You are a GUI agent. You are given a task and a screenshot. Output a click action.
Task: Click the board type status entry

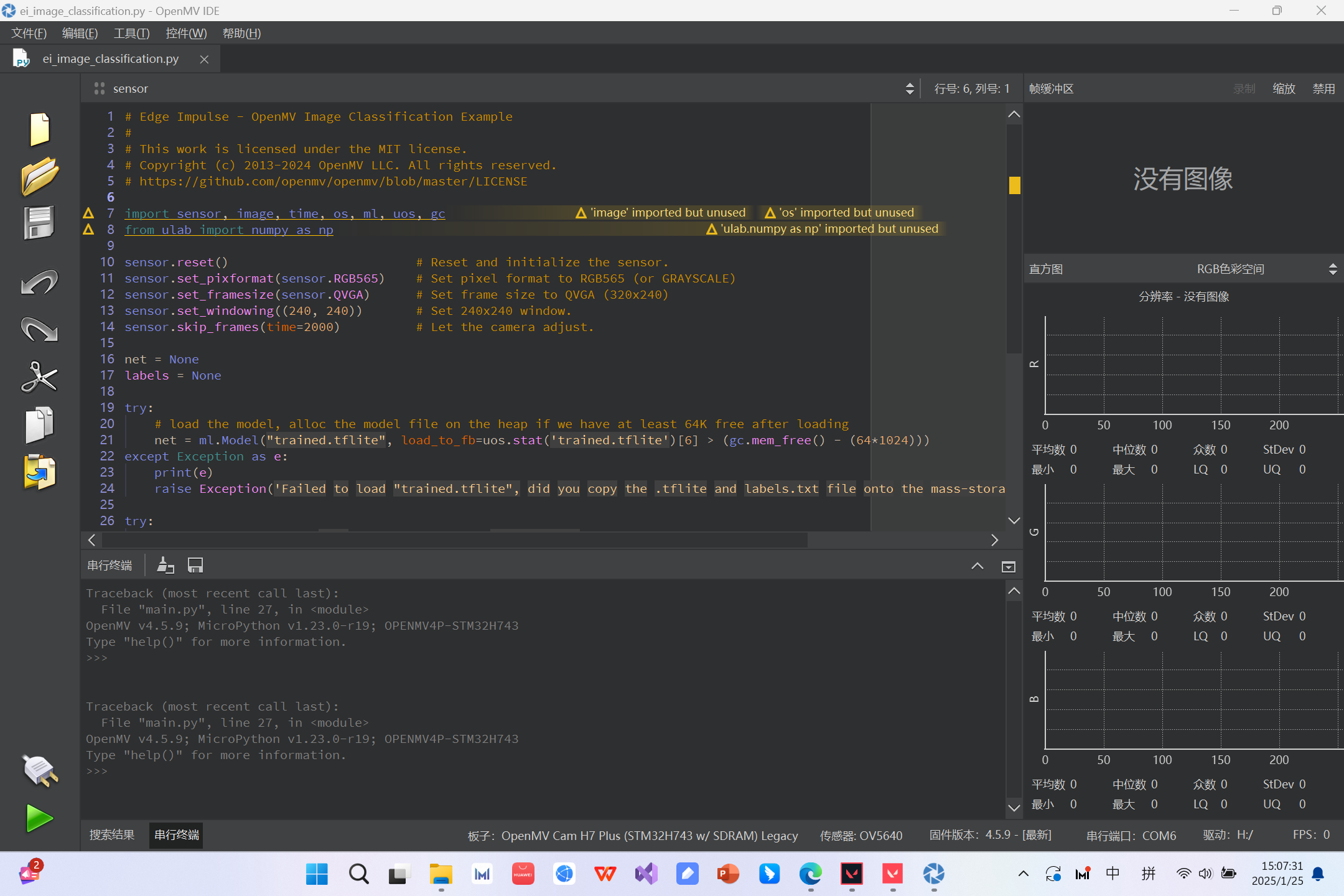coord(633,836)
